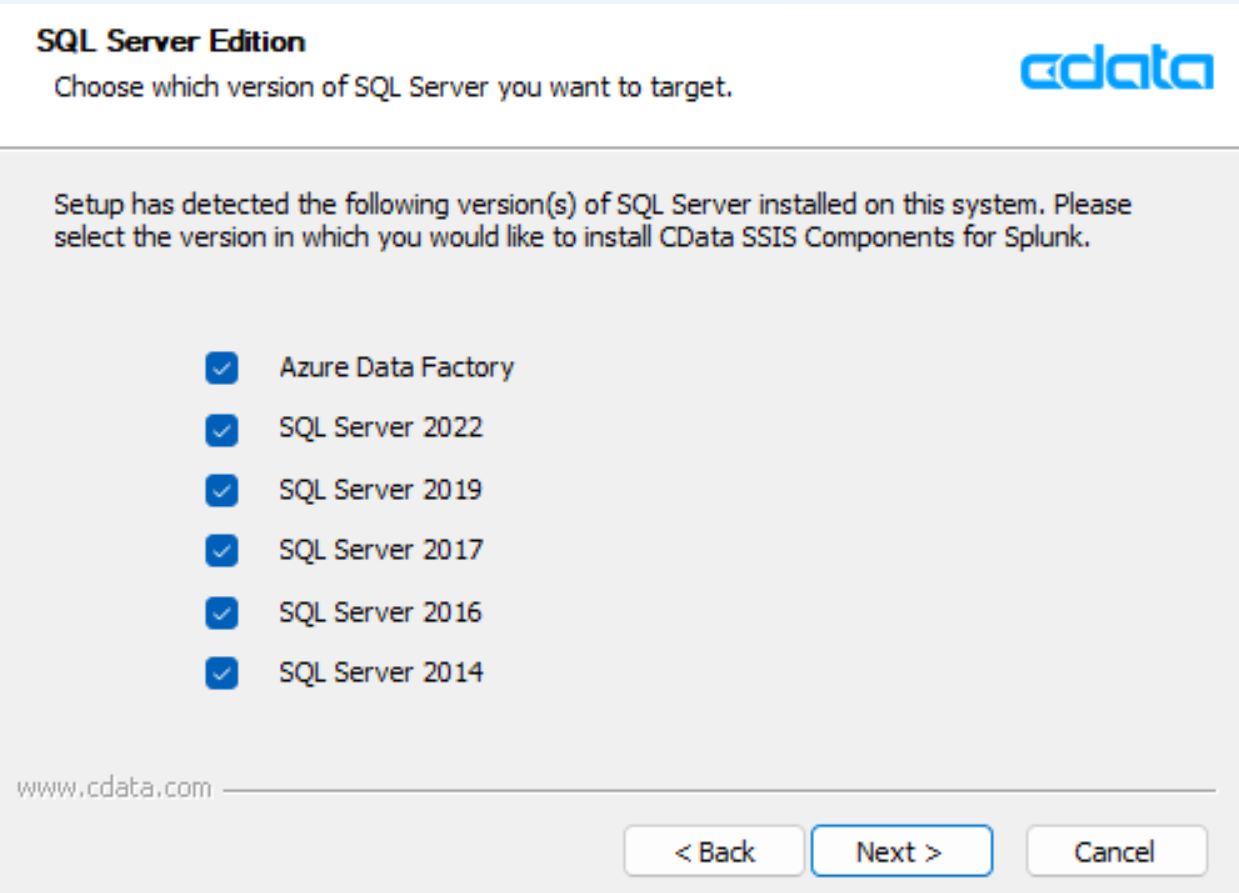
Task: Toggle the SQL Server 2022 checkbox
Action: 222,430
